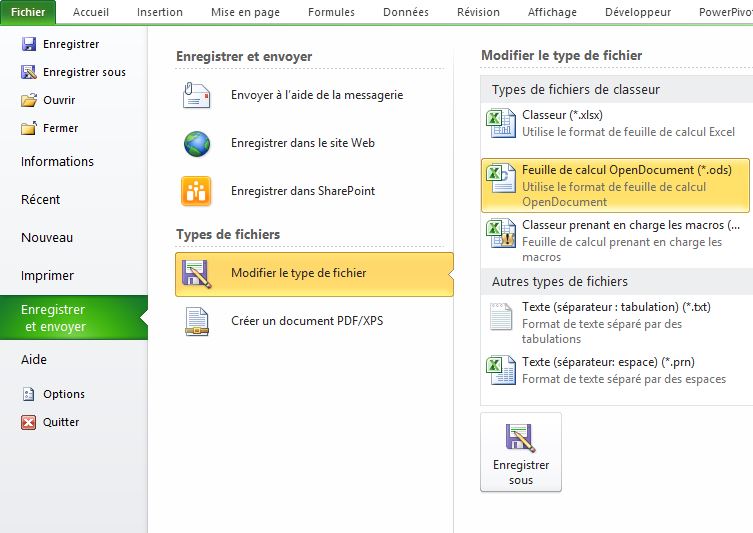Open the Données tab
The width and height of the screenshot is (753, 533).
click(406, 12)
